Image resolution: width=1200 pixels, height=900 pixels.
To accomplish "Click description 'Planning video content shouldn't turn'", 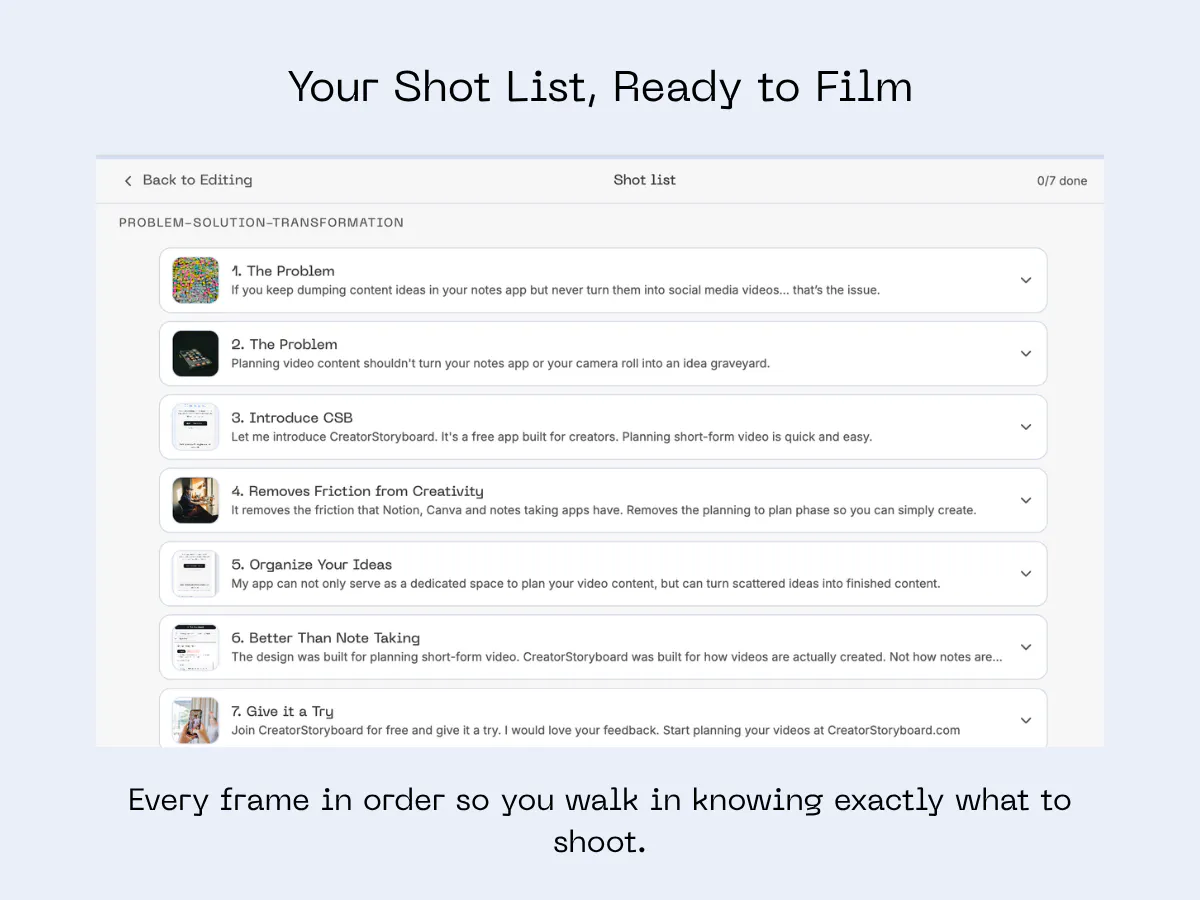I will click(500, 363).
